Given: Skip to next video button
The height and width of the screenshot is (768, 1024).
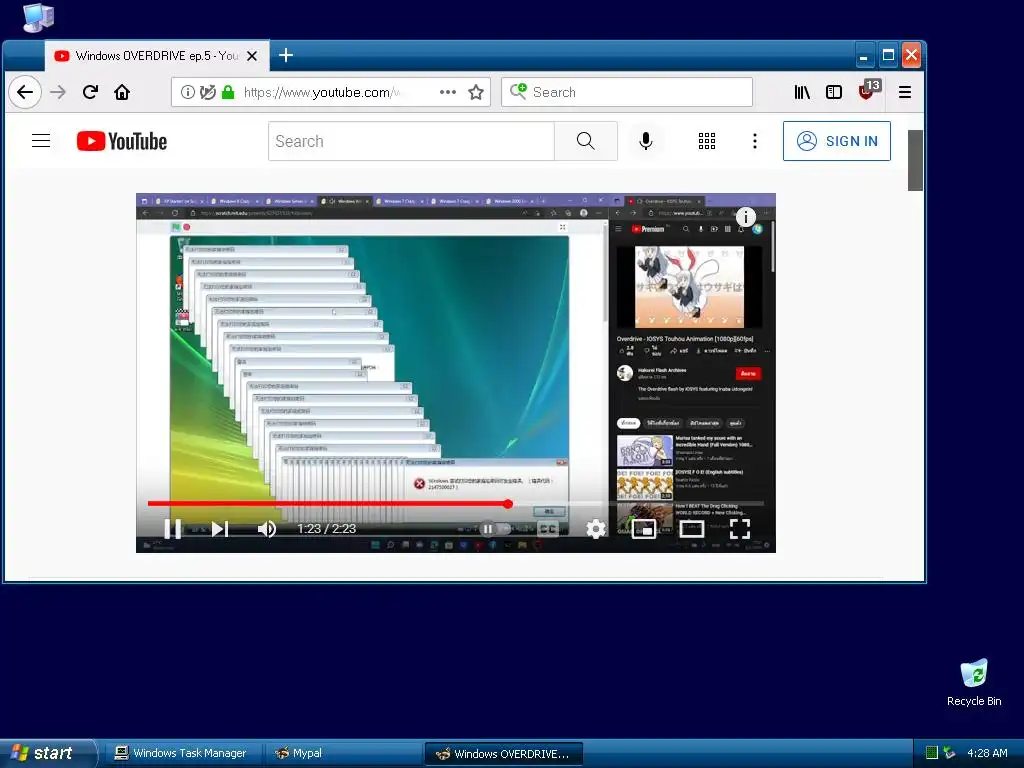Looking at the screenshot, I should [220, 528].
